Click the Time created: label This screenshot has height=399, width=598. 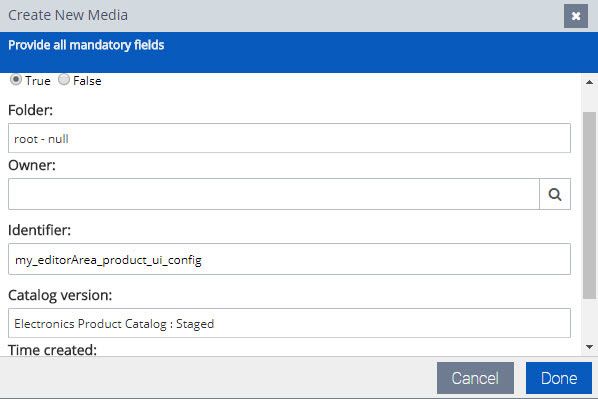point(52,350)
